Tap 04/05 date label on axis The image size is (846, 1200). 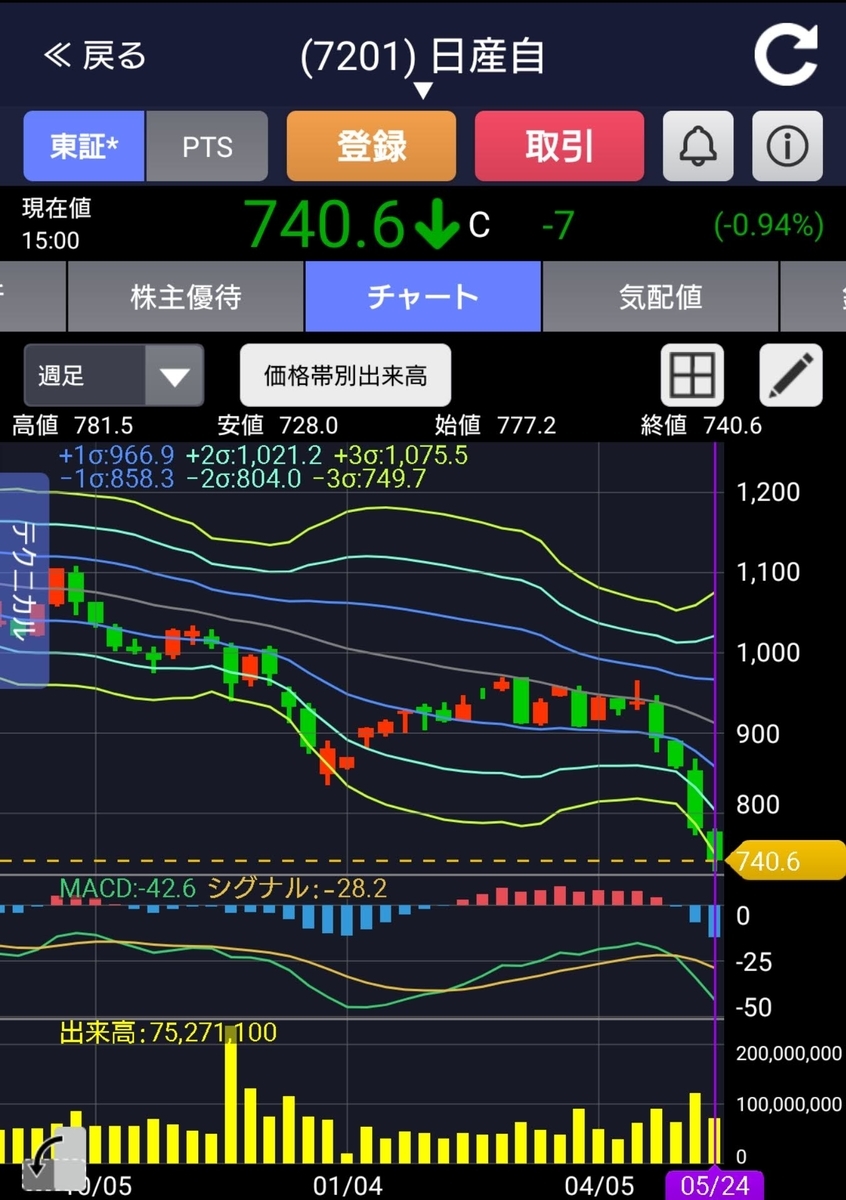[x=599, y=1186]
